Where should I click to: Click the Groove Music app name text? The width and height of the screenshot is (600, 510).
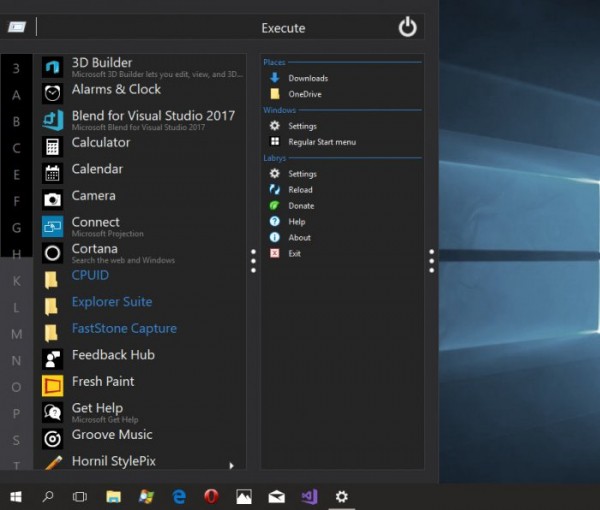(112, 435)
